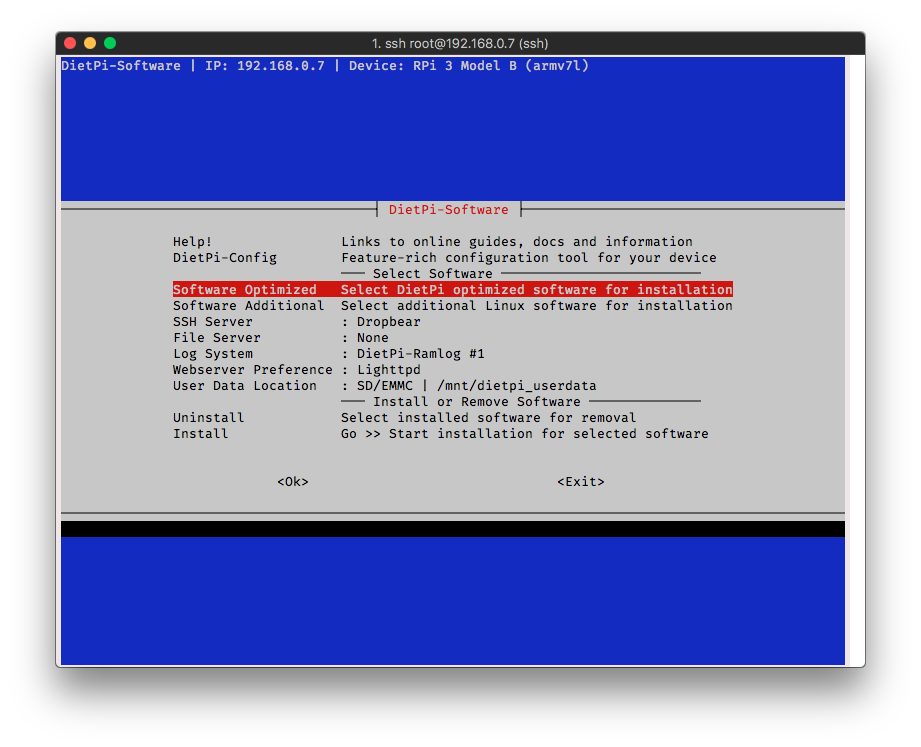
Task: Click the 'Select Software' section heading
Action: (433, 274)
